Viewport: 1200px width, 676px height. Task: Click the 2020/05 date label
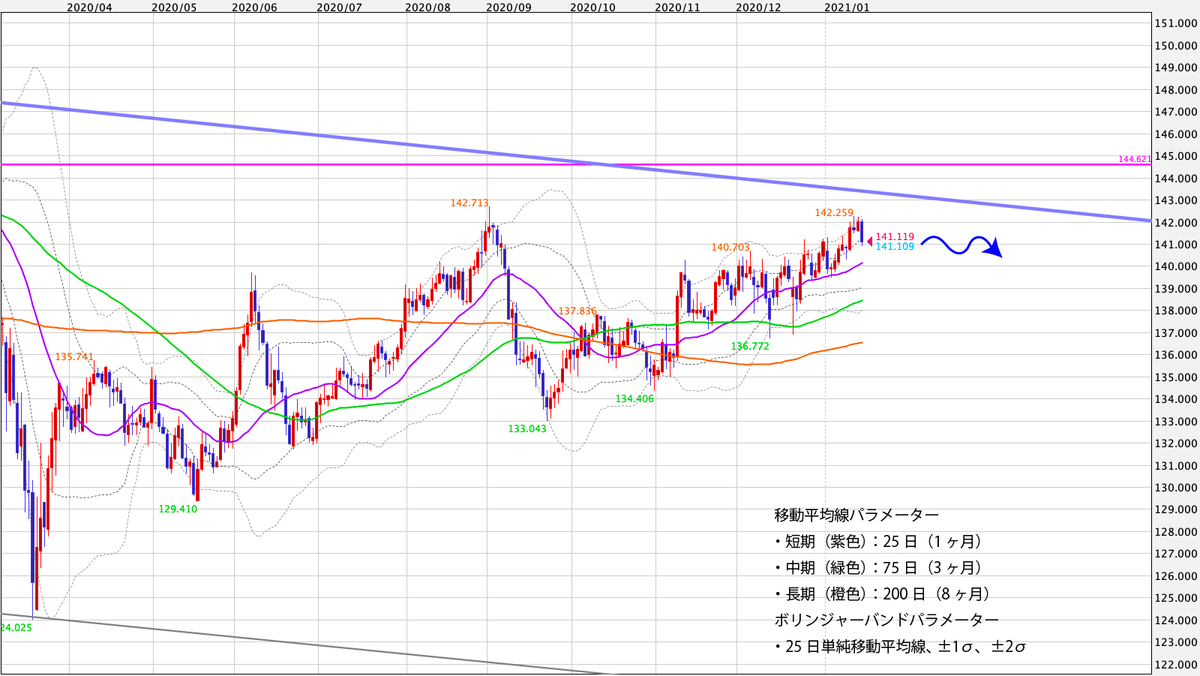click(x=172, y=6)
